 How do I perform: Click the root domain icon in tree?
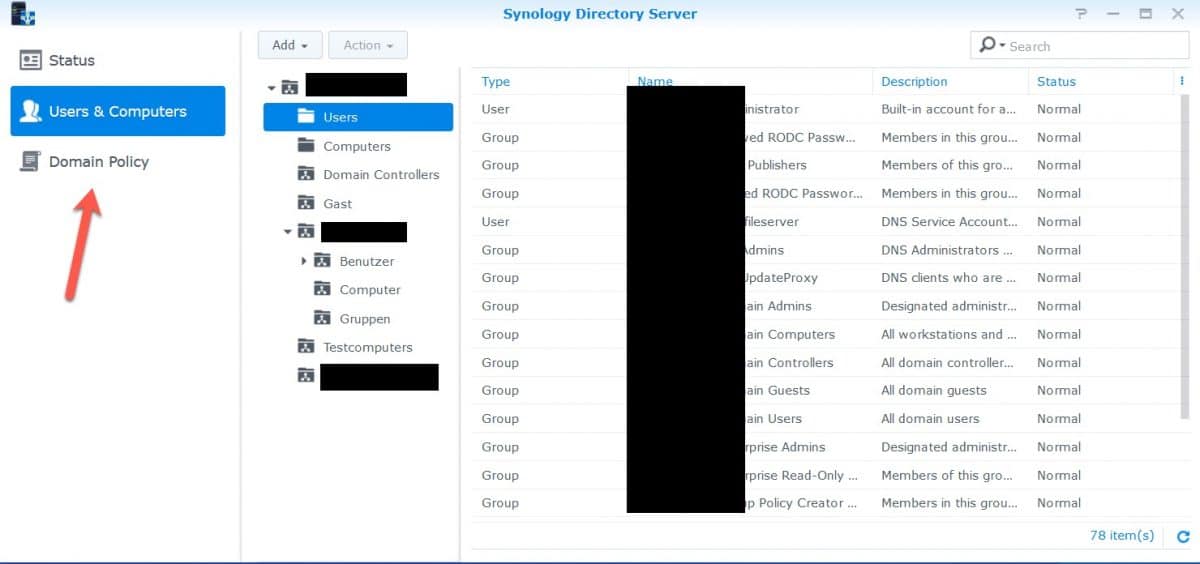point(290,87)
